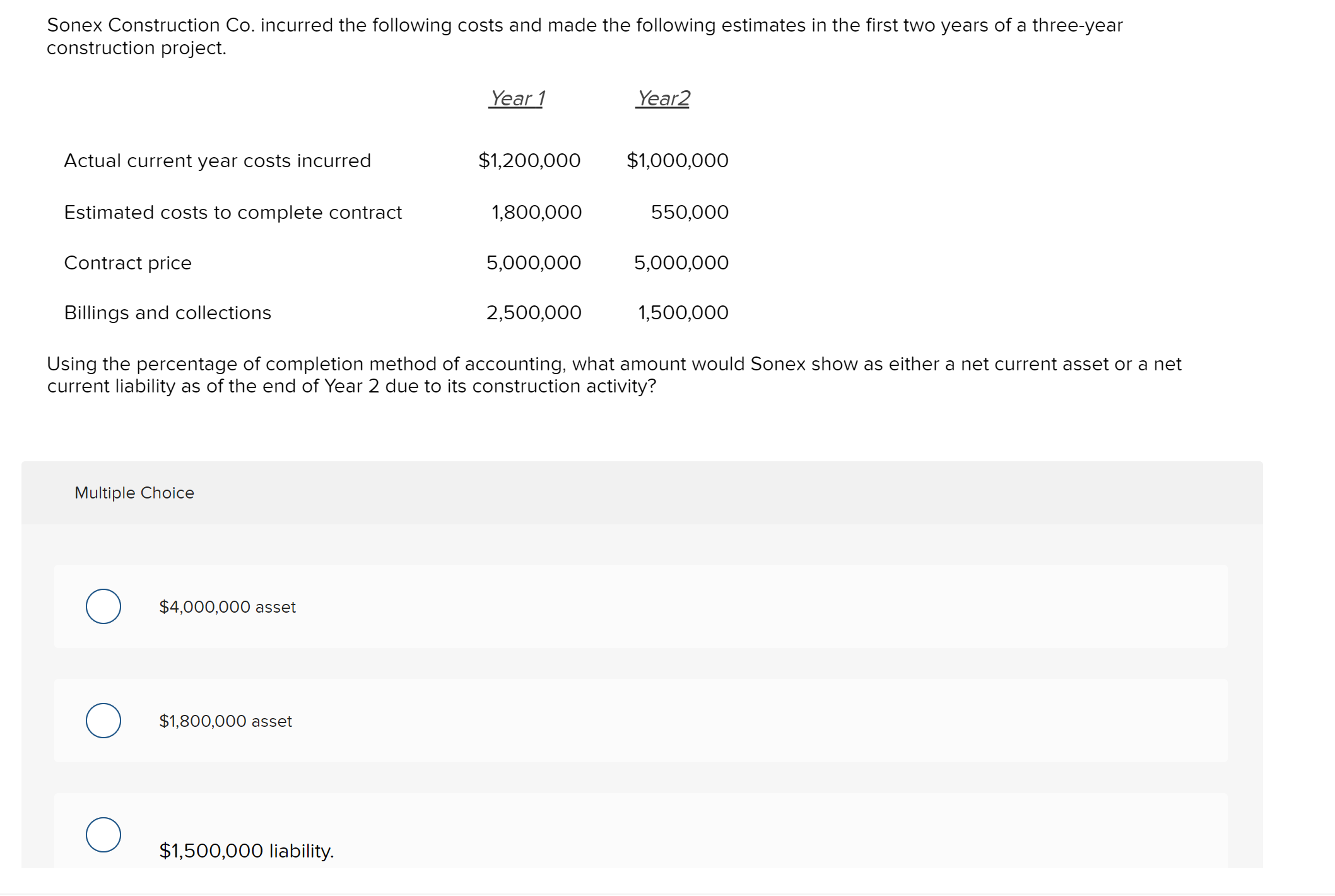Click the Billings and collections row label
Viewport: 1335px width, 896px height.
click(167, 312)
